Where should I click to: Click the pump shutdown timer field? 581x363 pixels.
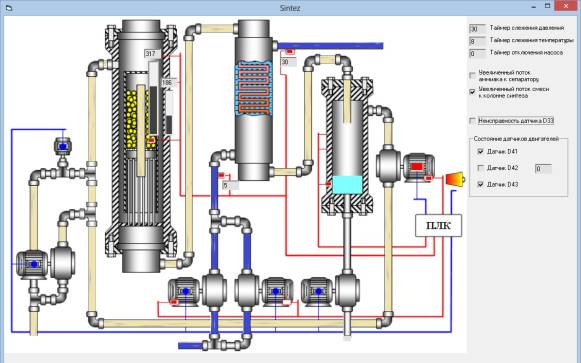pyautogui.click(x=478, y=54)
